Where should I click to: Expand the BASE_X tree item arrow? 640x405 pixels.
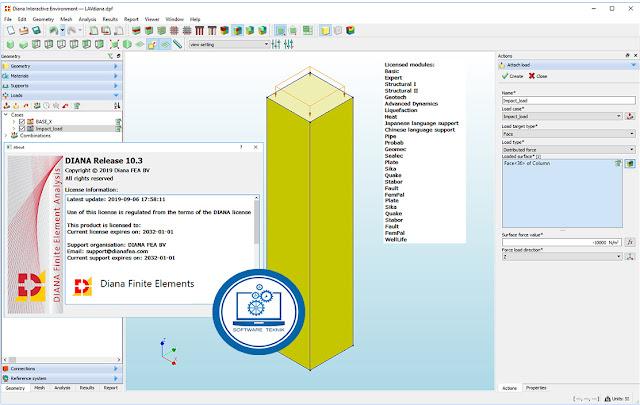coord(13,122)
